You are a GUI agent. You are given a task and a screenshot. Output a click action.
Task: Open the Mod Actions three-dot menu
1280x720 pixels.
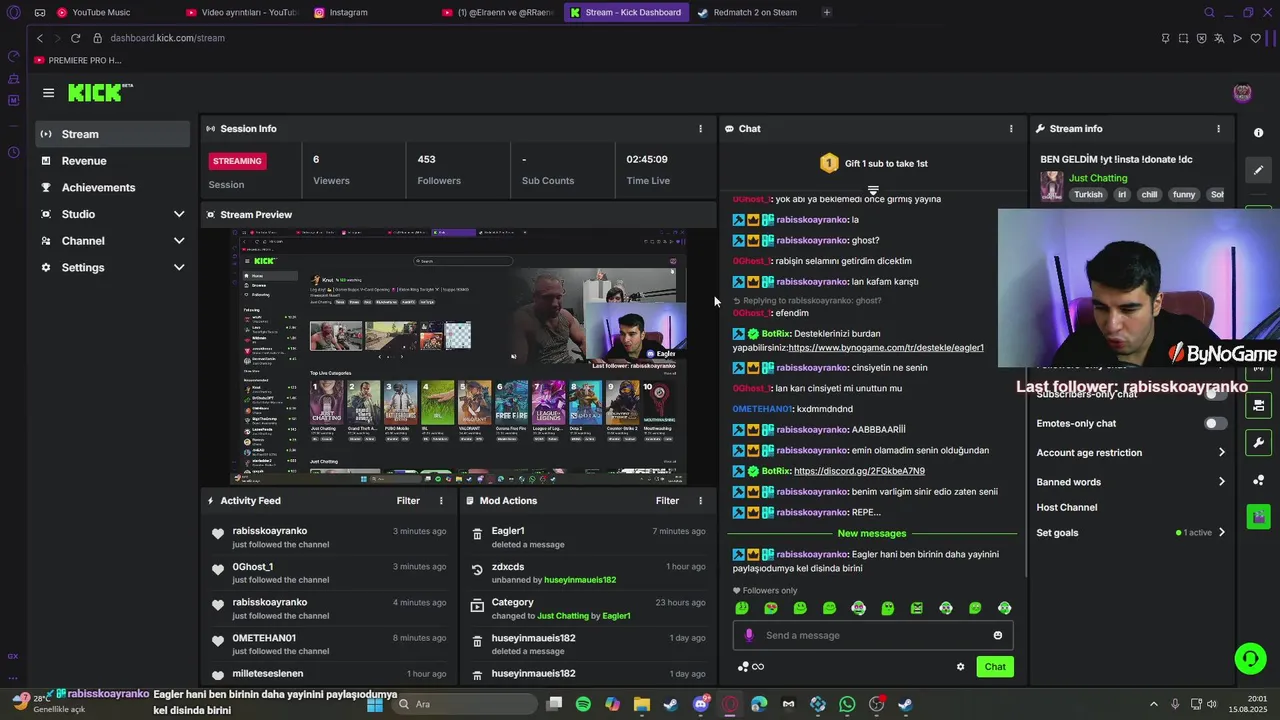click(700, 501)
